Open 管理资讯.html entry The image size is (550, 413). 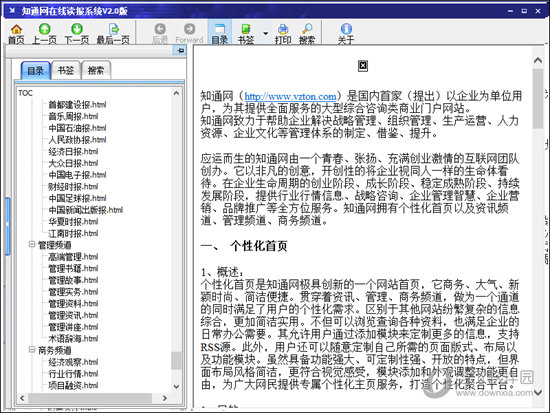(x=73, y=315)
